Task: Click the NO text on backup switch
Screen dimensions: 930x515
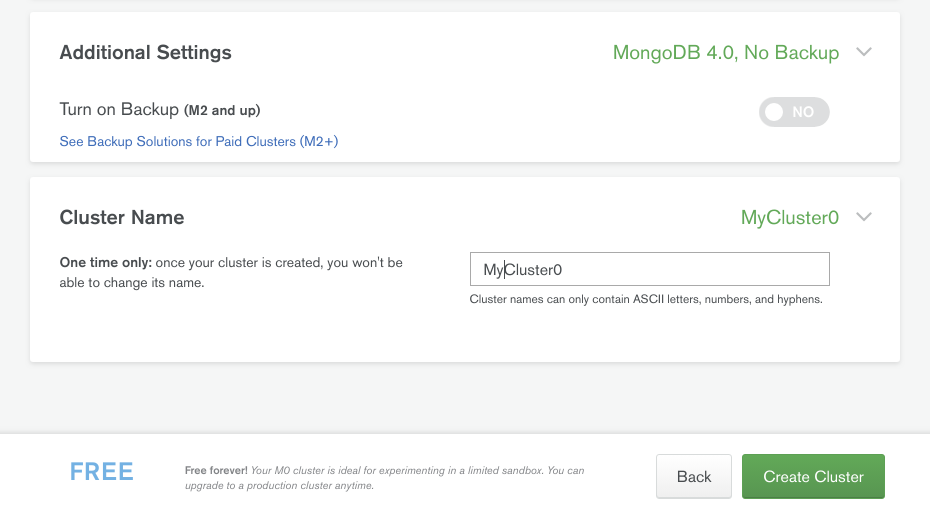Action: click(804, 112)
